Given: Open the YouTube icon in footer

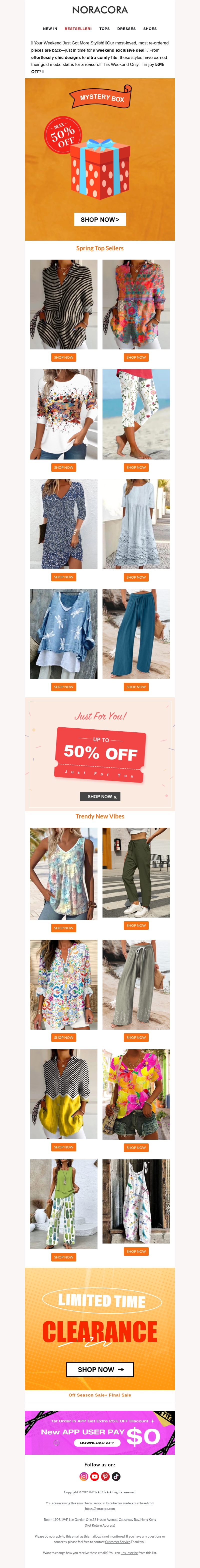Looking at the screenshot, I should [94, 1476].
